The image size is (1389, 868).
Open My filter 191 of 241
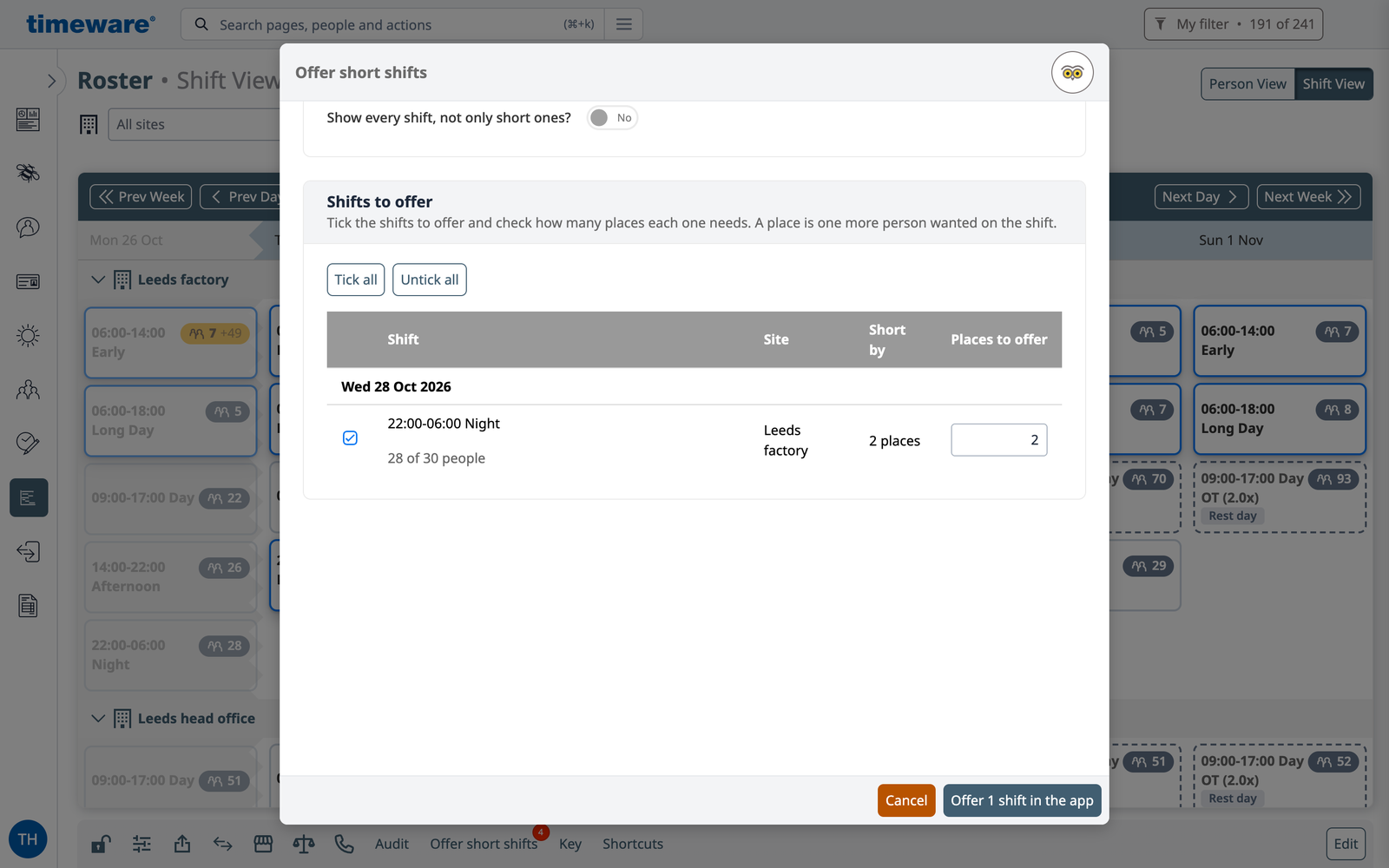[1234, 24]
